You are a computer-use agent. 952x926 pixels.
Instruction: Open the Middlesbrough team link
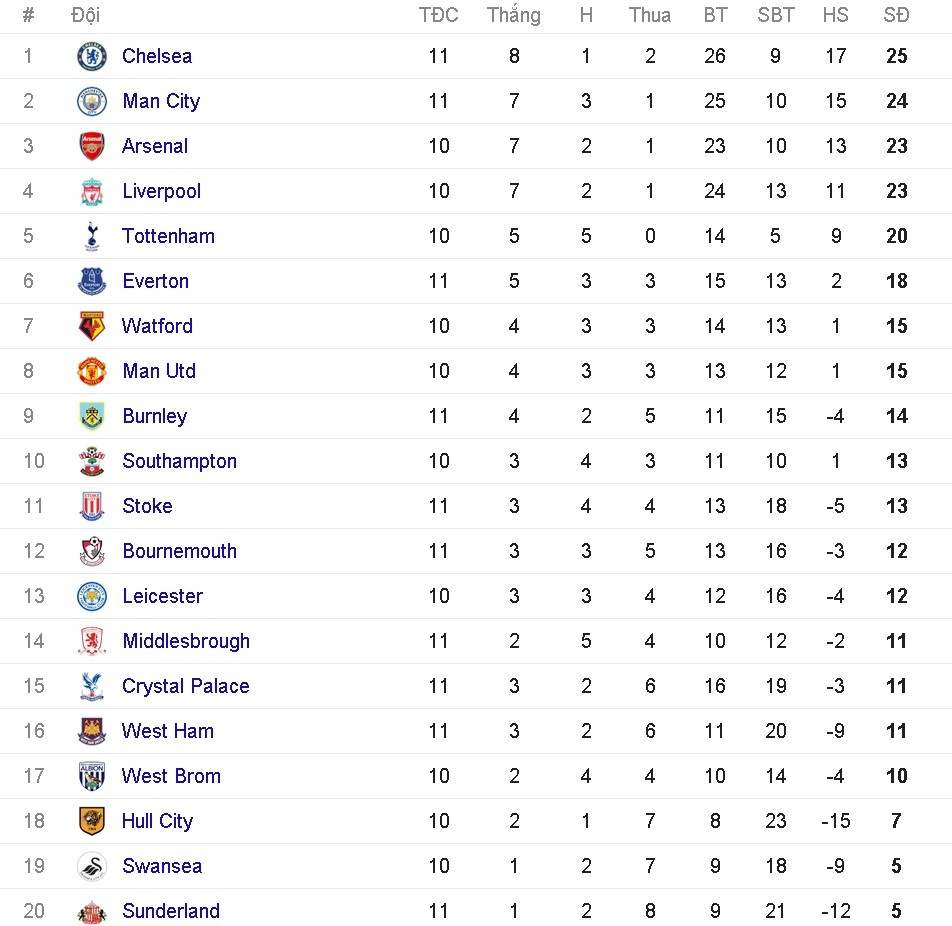(186, 641)
